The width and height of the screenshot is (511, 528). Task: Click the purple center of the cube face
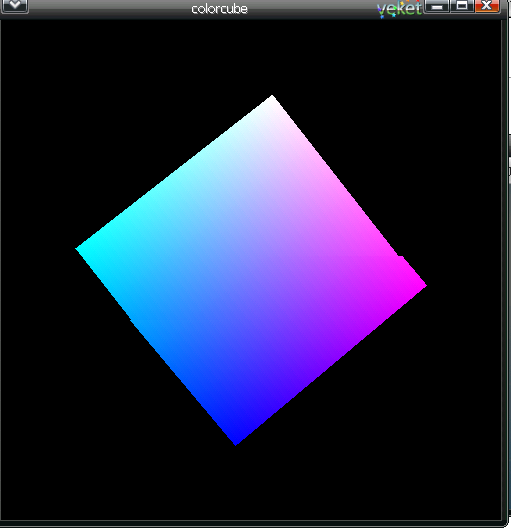(251, 269)
